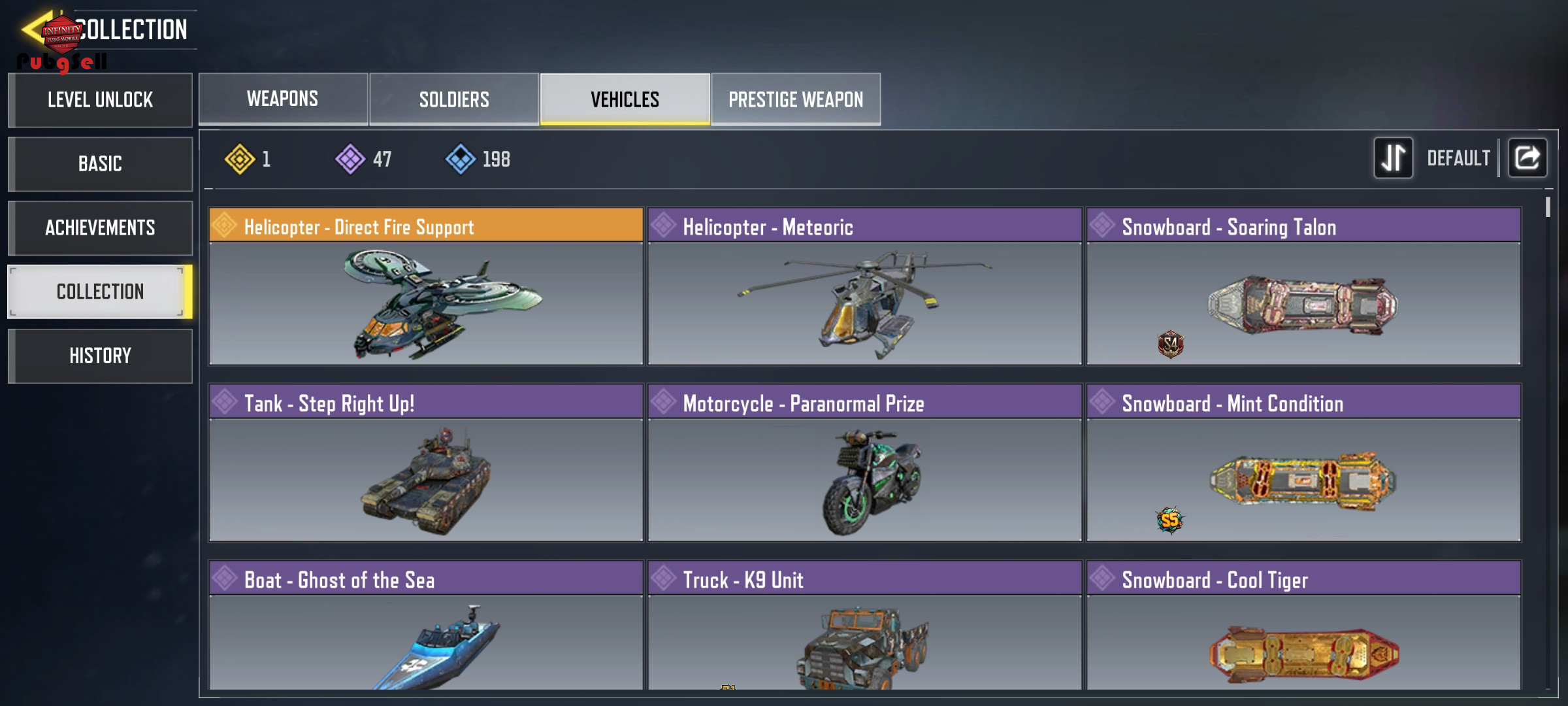Open the LEVEL UNLOCK section
The width and height of the screenshot is (1568, 706).
(100, 99)
